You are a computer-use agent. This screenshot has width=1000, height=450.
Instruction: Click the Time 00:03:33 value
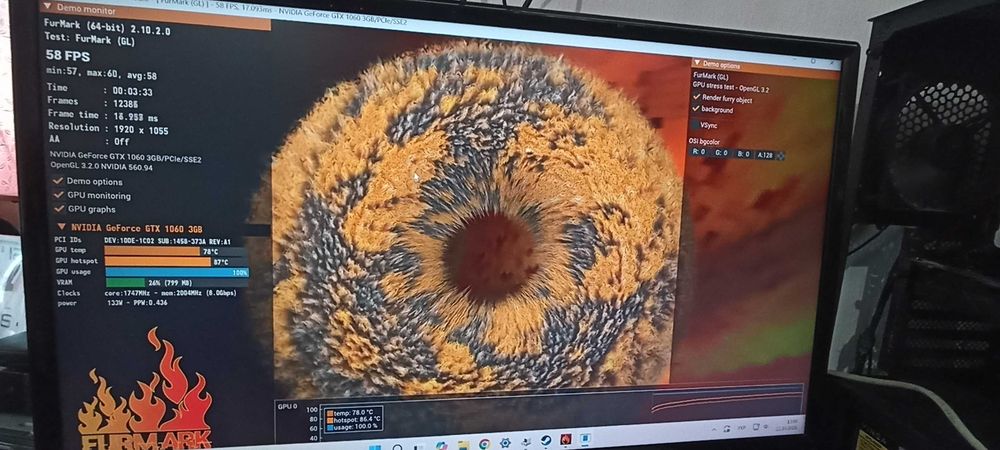click(132, 91)
